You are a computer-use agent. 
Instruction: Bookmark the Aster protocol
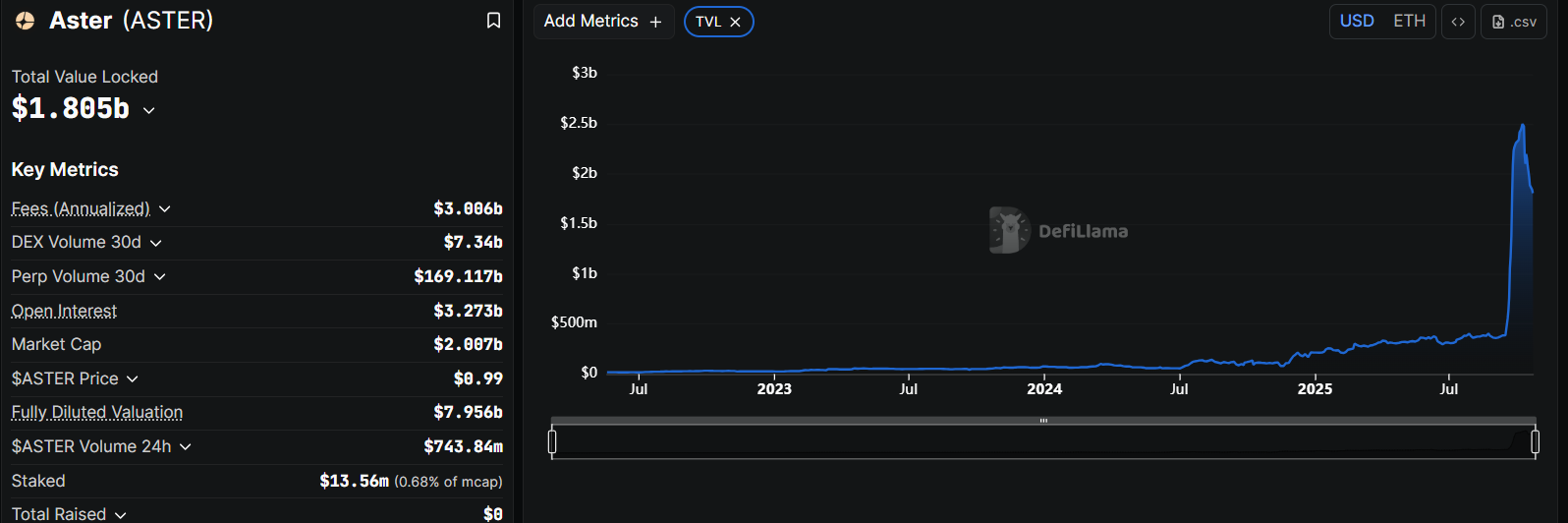[493, 21]
